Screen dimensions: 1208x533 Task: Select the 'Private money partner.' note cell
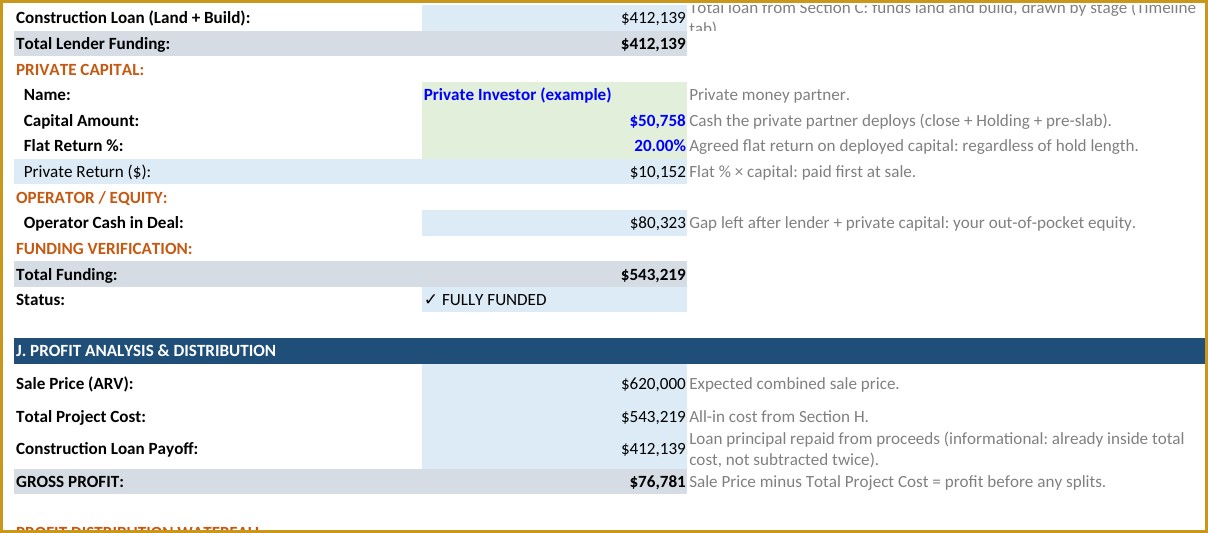pos(769,95)
